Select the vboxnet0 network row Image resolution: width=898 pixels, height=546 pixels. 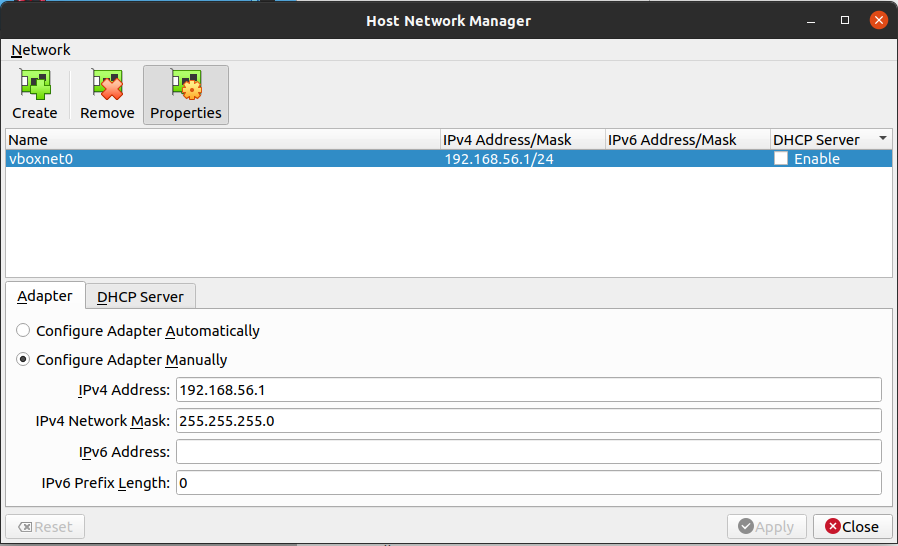tap(220, 159)
